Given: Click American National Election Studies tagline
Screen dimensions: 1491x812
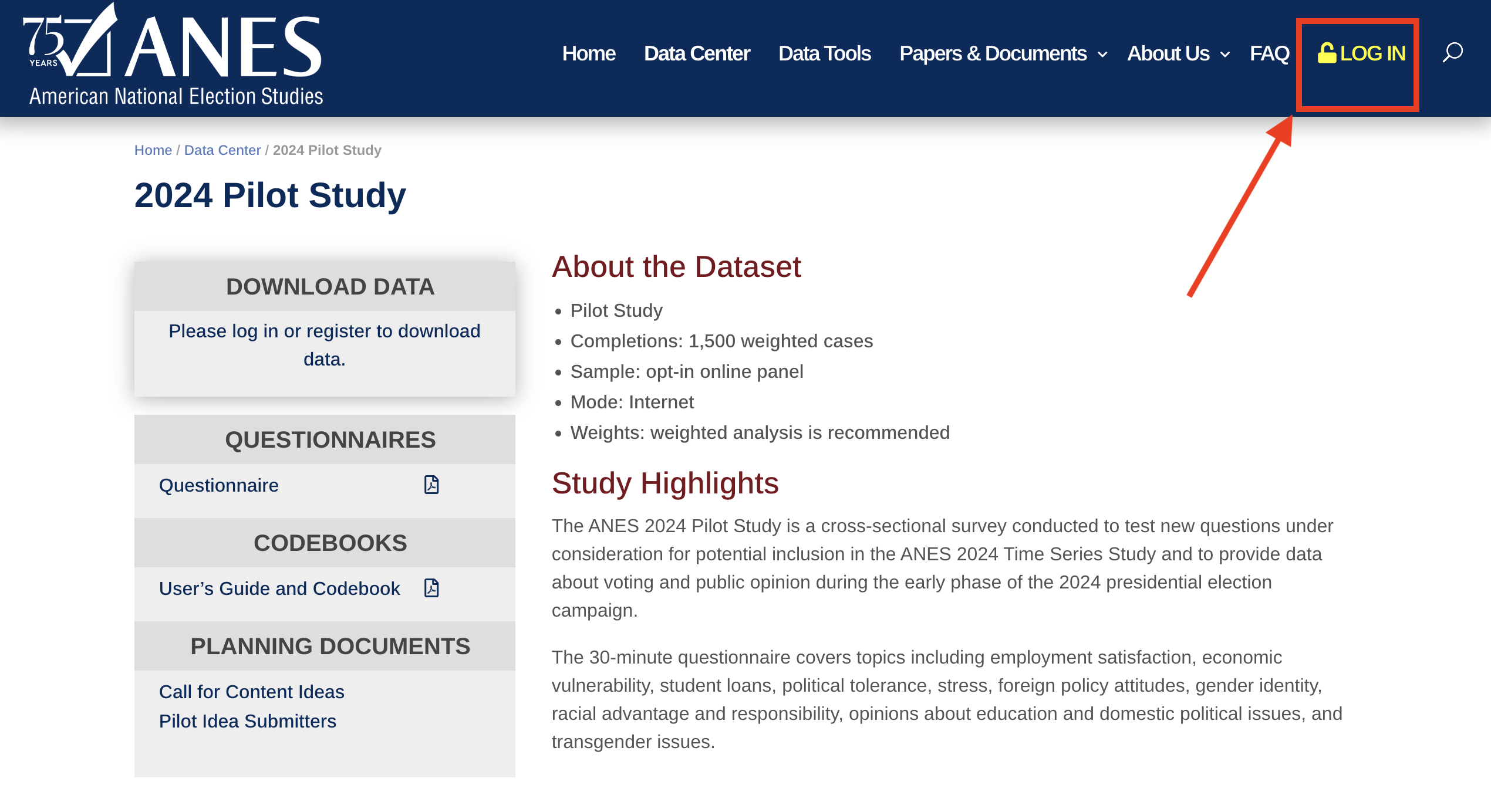Looking at the screenshot, I should 176,96.
